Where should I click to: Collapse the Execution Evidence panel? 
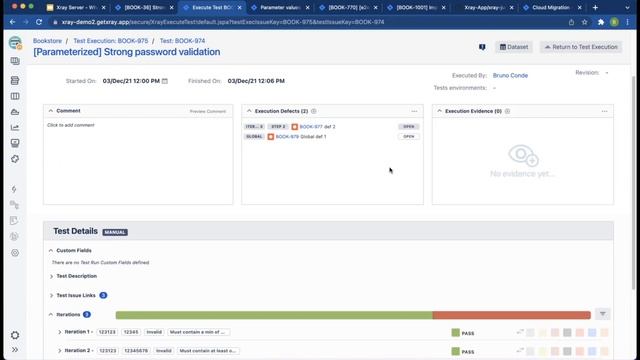[439, 111]
